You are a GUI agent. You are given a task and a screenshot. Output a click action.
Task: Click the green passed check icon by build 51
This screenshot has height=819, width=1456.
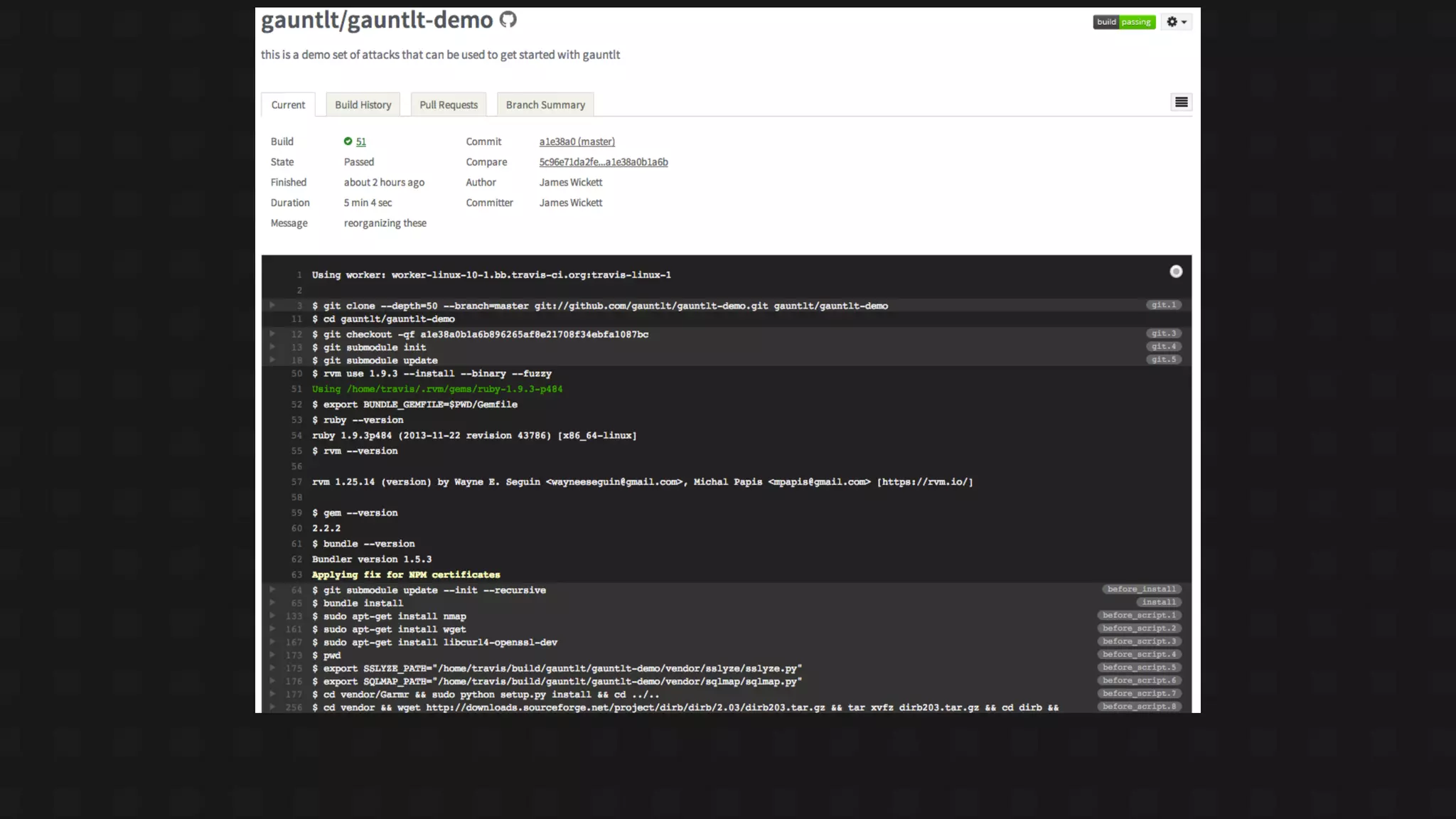(x=348, y=141)
